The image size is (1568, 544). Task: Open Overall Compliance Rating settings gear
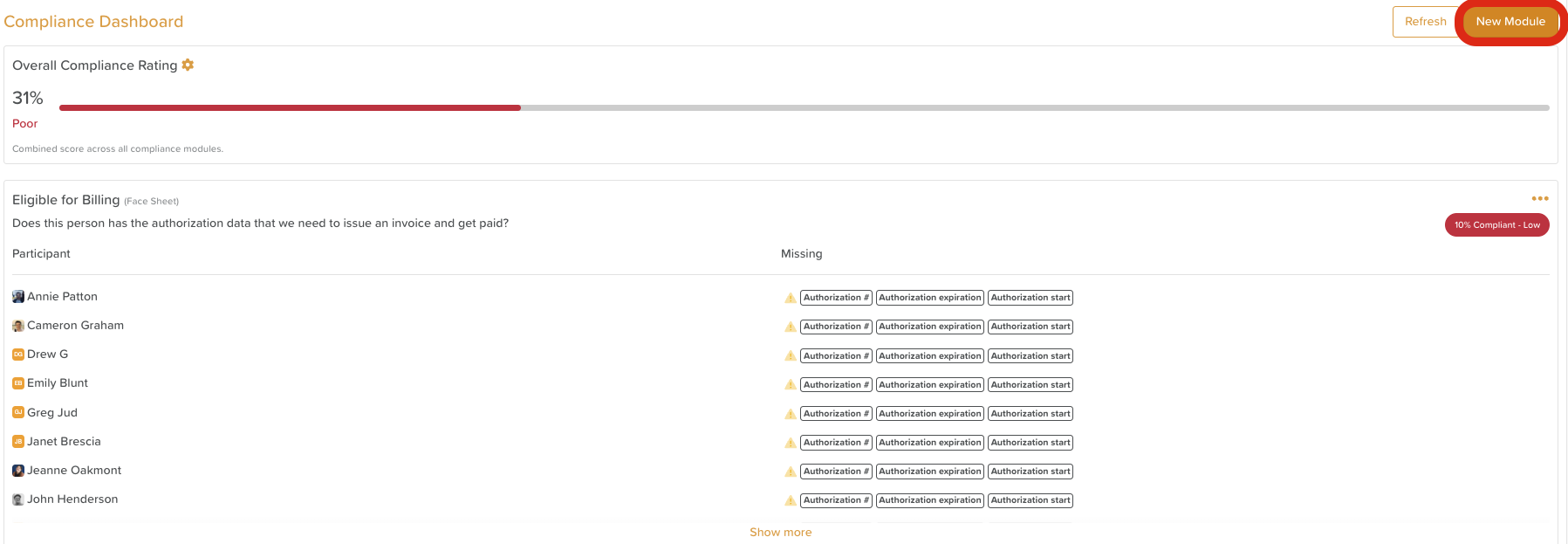188,65
